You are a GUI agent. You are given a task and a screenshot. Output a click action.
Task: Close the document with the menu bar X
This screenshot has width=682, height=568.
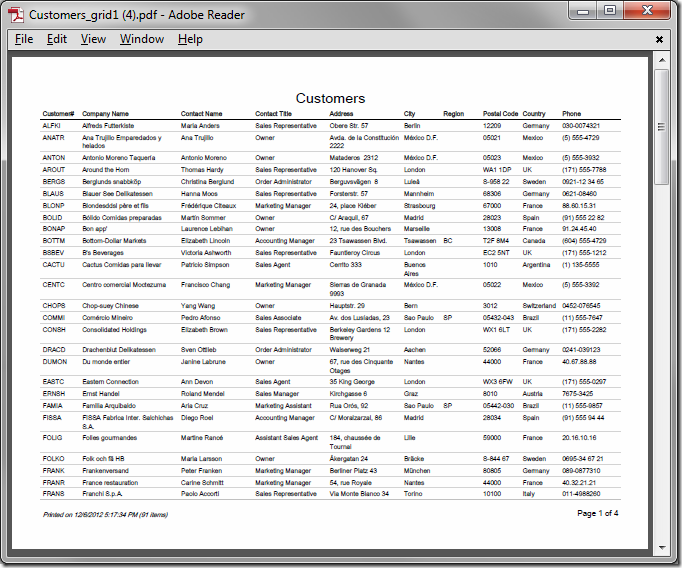[x=659, y=40]
